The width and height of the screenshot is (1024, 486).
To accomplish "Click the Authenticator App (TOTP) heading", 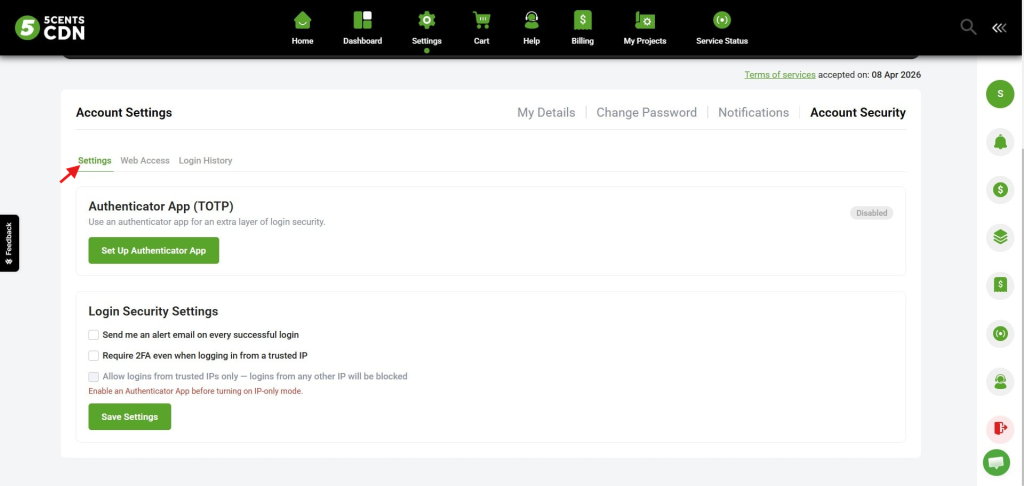I will tap(161, 206).
